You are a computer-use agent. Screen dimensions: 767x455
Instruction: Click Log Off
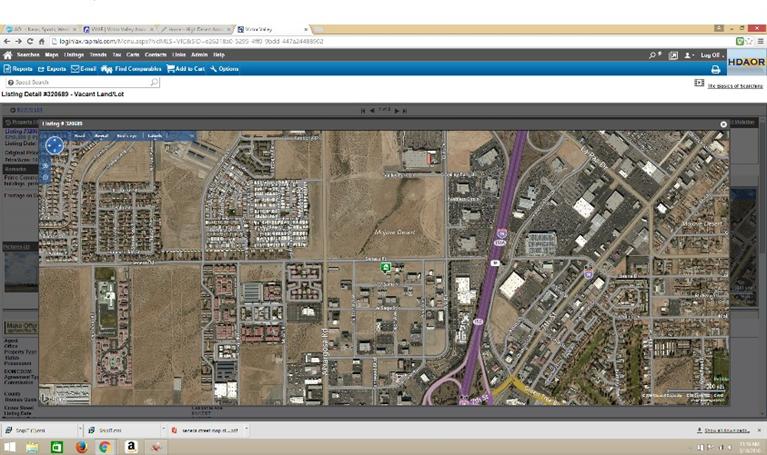711,55
